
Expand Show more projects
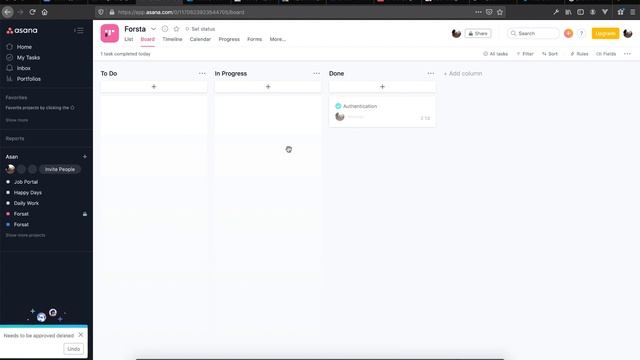pyautogui.click(x=25, y=236)
